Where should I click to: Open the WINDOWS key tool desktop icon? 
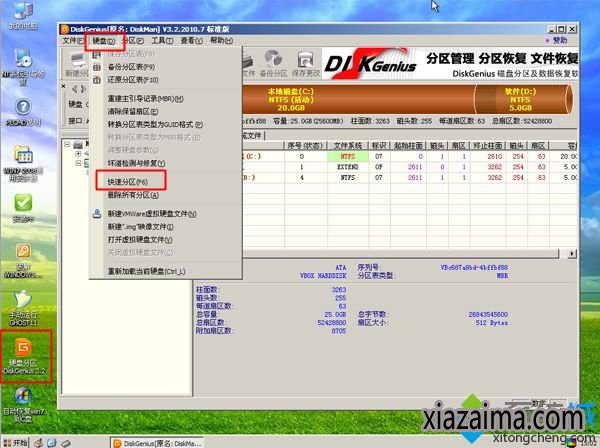pyautogui.click(x=23, y=261)
